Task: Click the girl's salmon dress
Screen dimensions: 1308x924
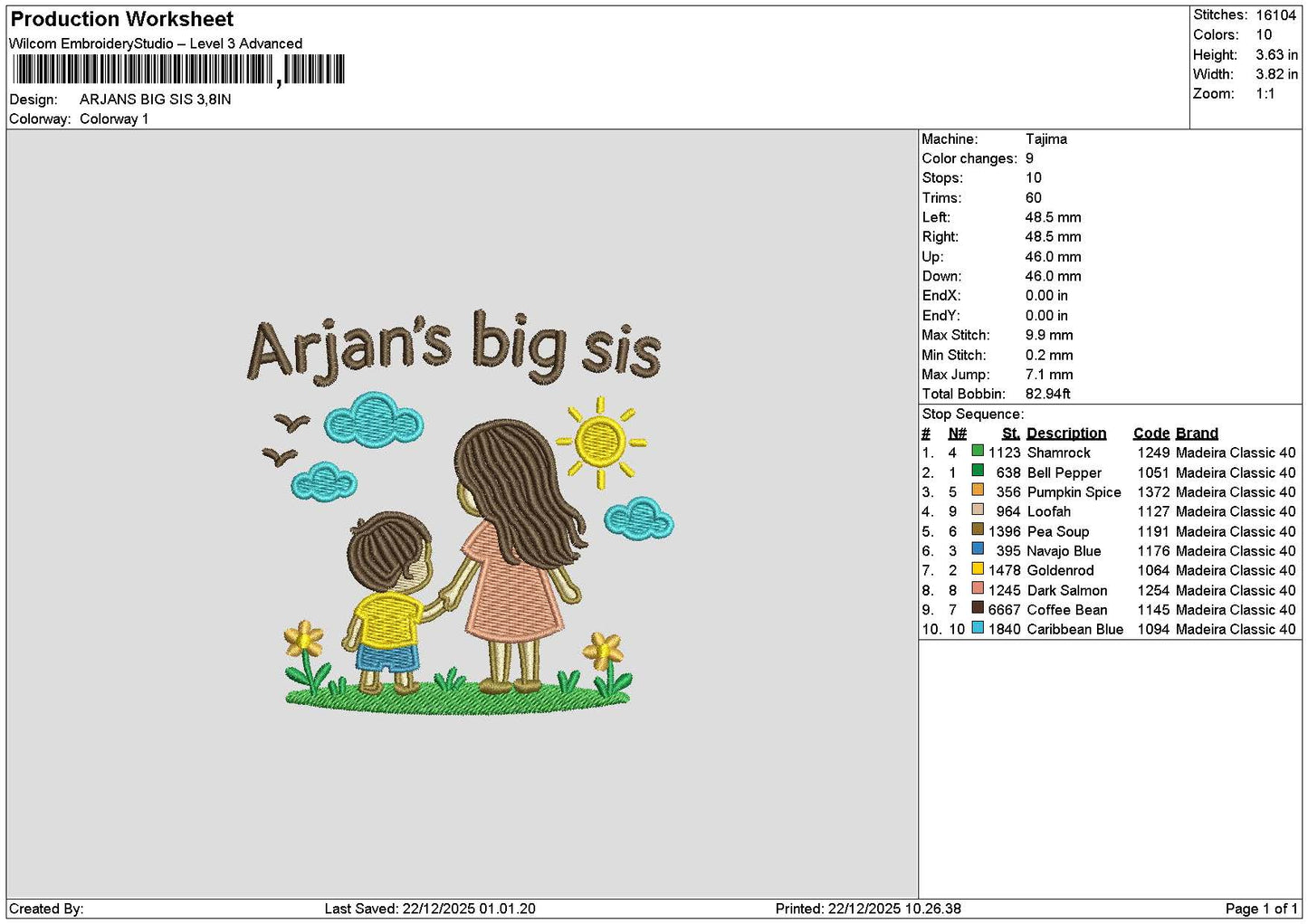Action: tap(513, 584)
